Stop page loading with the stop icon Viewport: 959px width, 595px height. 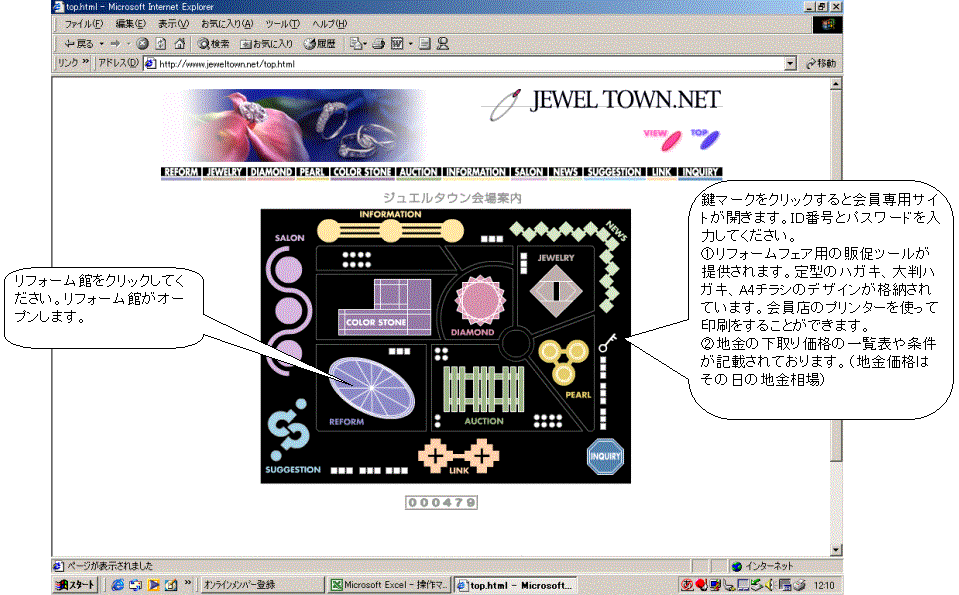[x=143, y=43]
